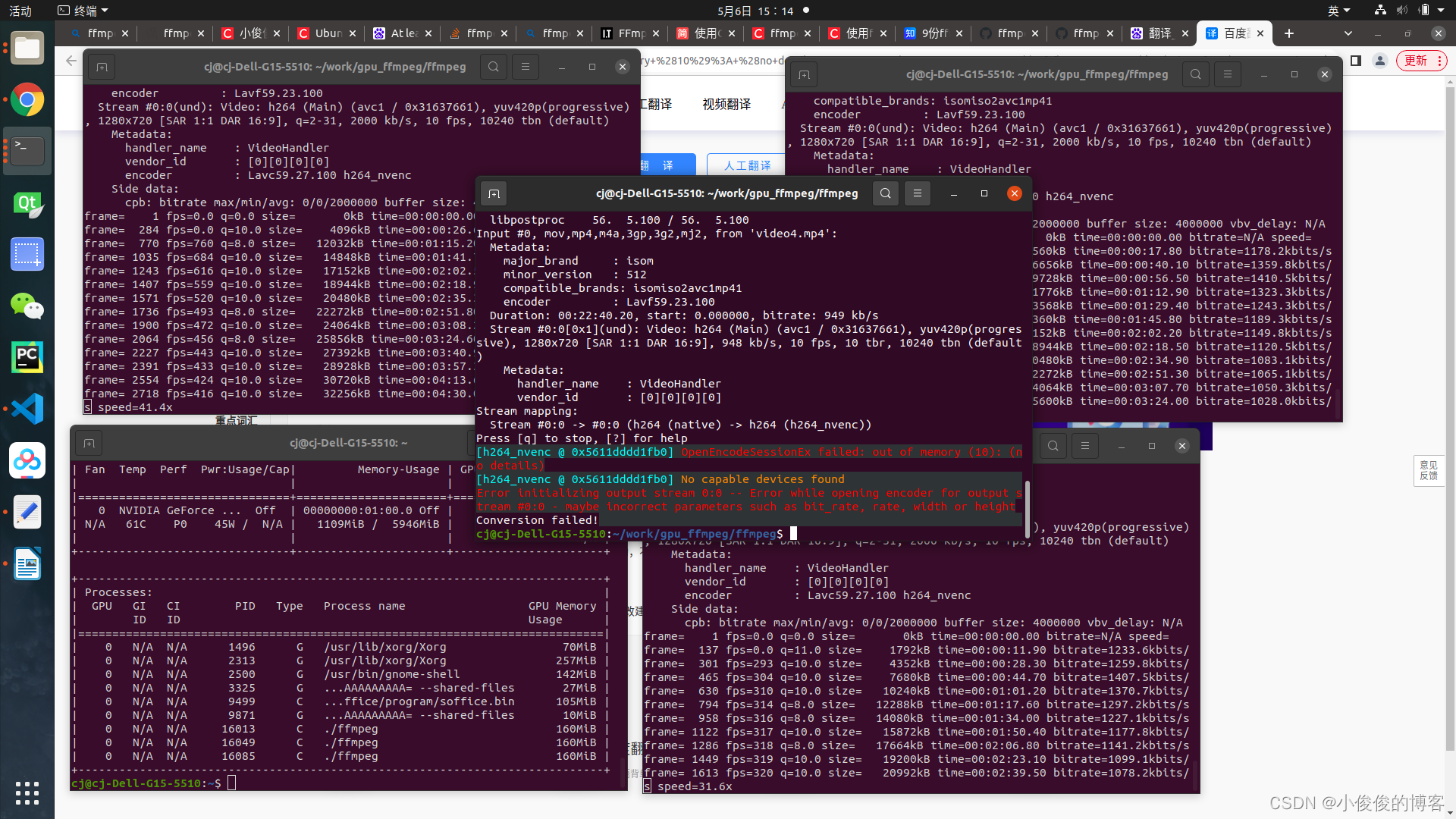The width and height of the screenshot is (1456, 819).
Task: Click the ./ffmpeg process row with PID 16013
Action: (340, 729)
